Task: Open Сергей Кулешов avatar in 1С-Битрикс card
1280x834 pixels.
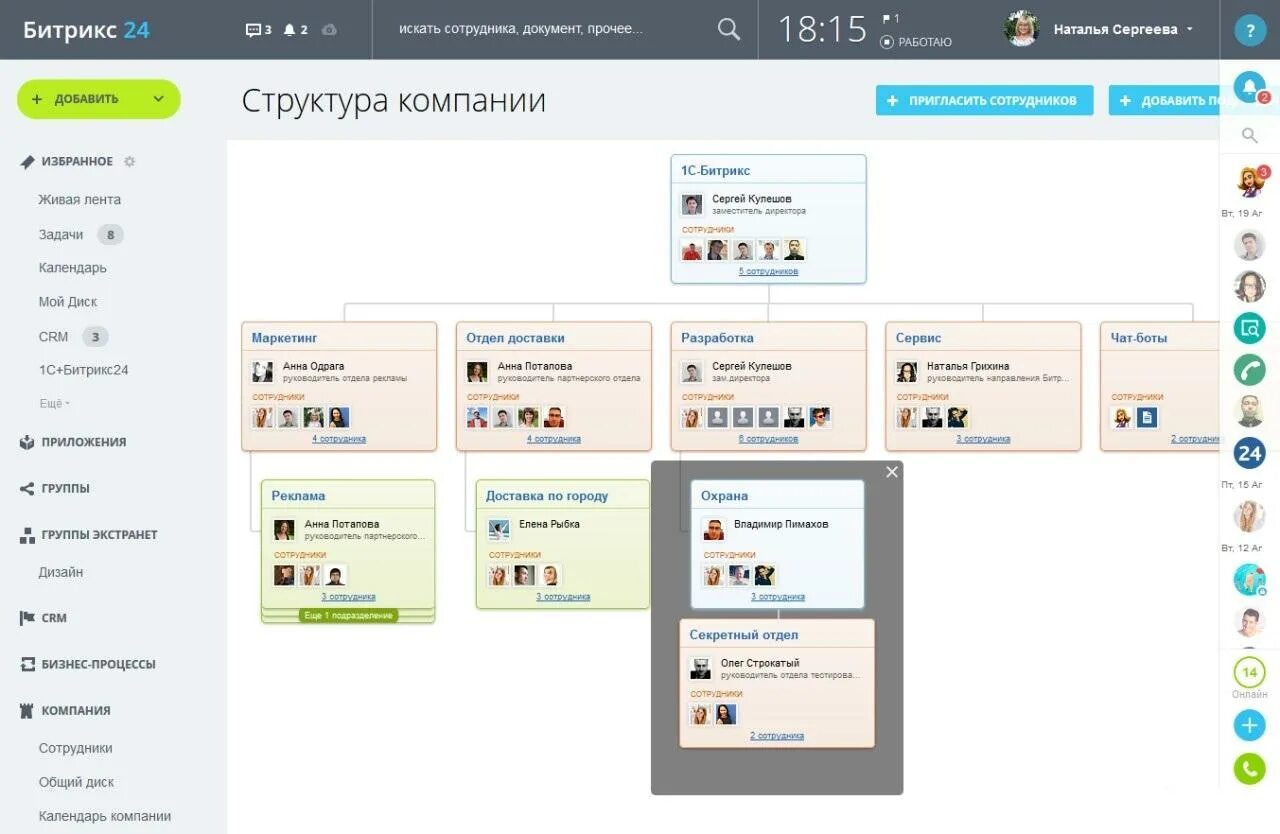Action: [692, 205]
